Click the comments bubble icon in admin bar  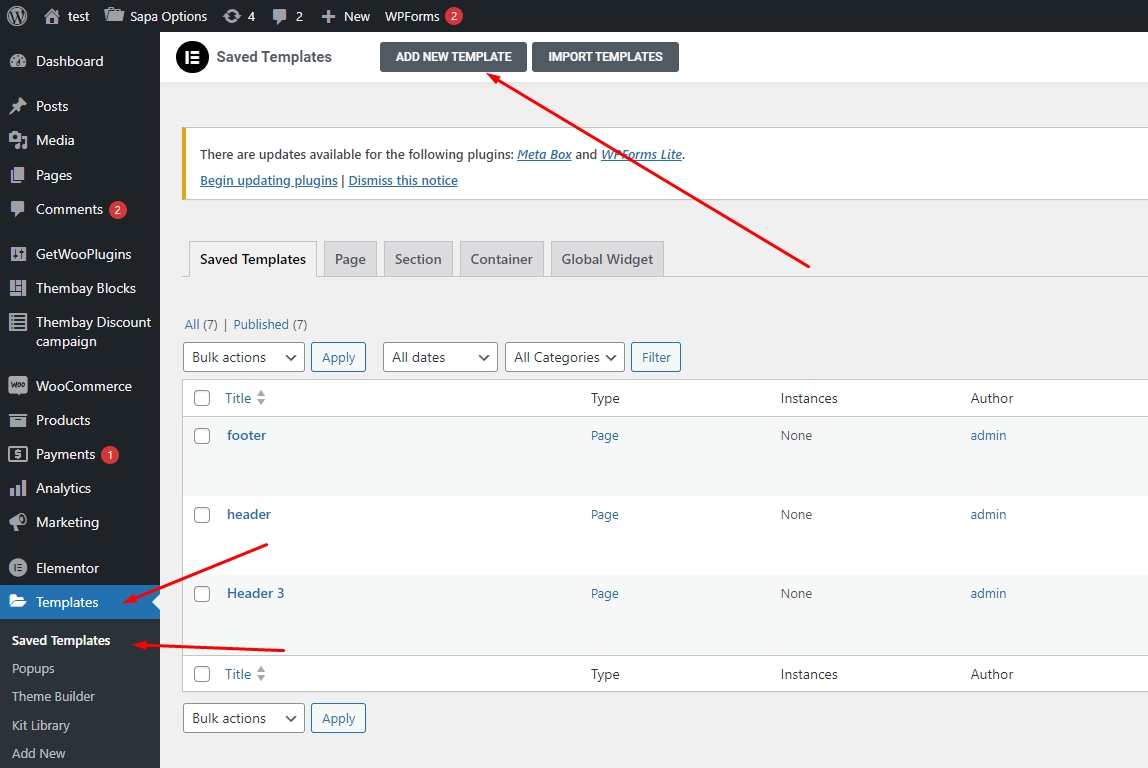pyautogui.click(x=280, y=16)
